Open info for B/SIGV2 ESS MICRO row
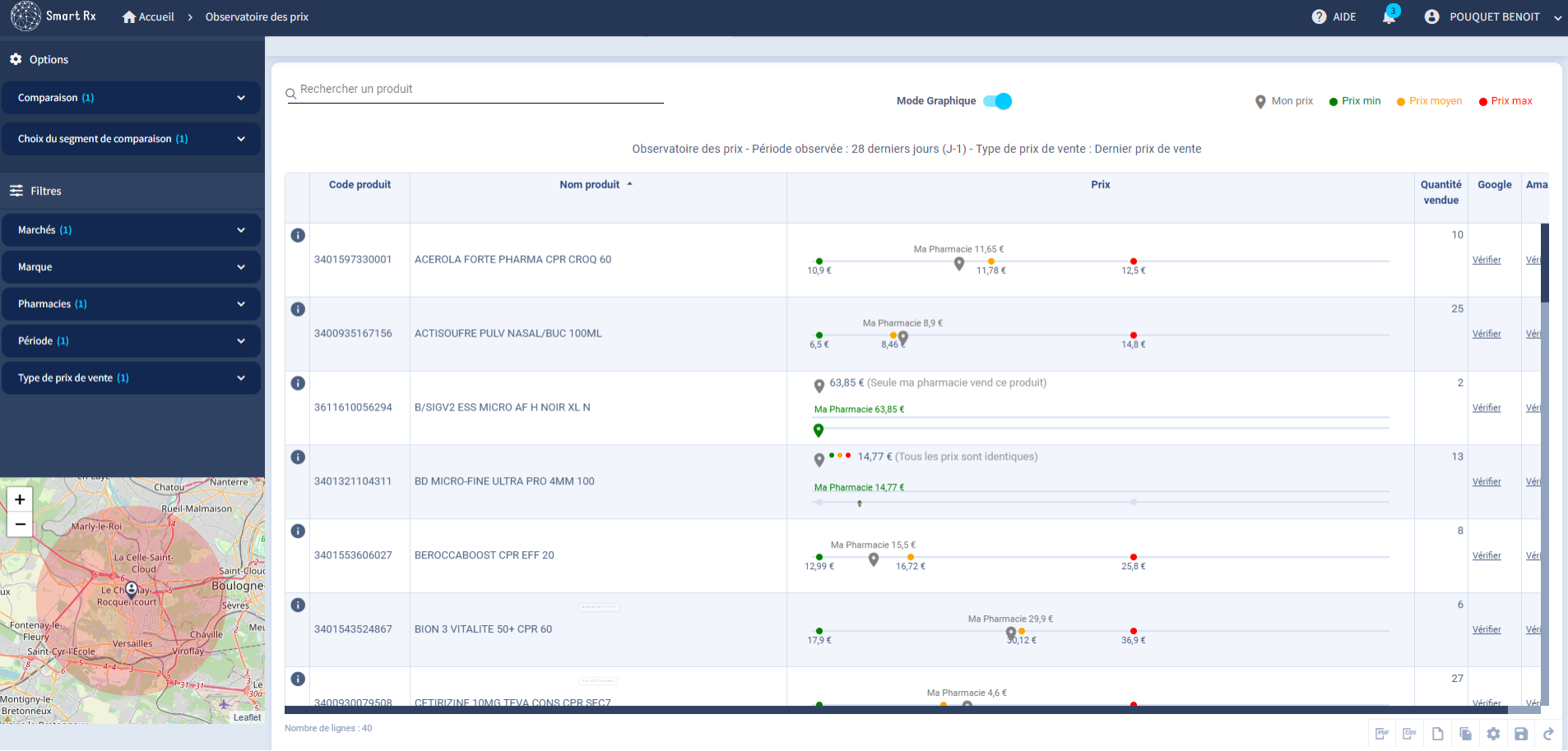The image size is (1568, 751). pyautogui.click(x=298, y=383)
